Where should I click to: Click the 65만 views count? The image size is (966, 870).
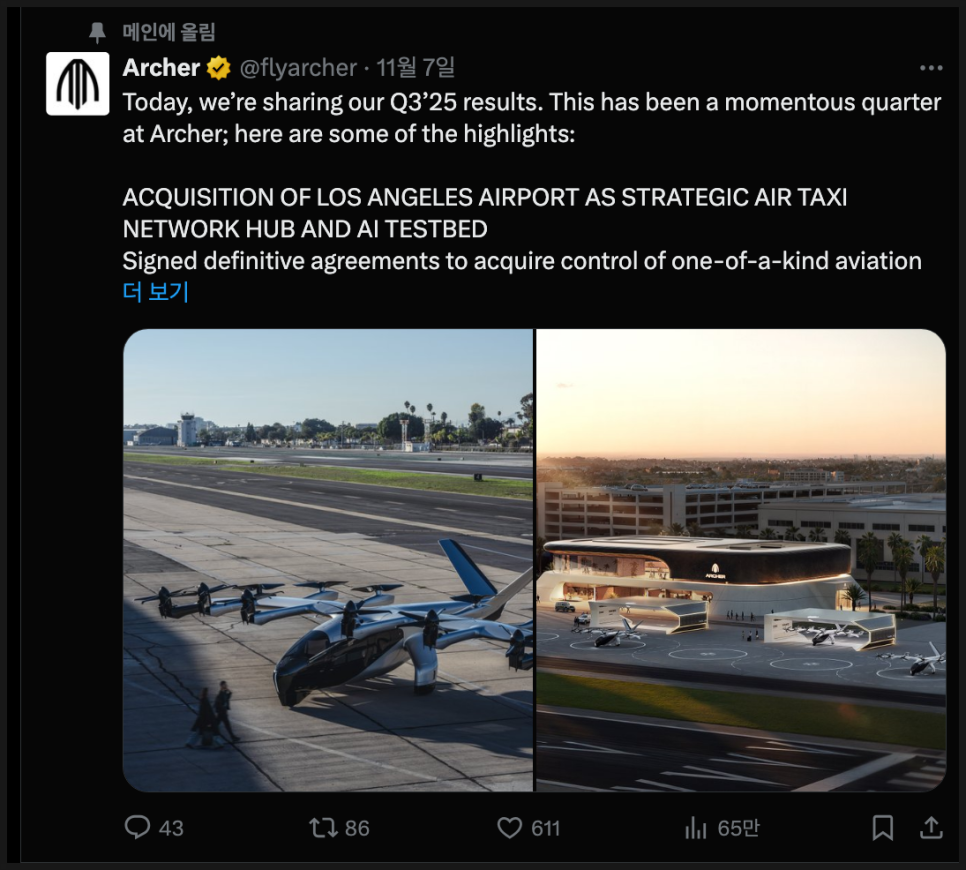pyautogui.click(x=738, y=828)
